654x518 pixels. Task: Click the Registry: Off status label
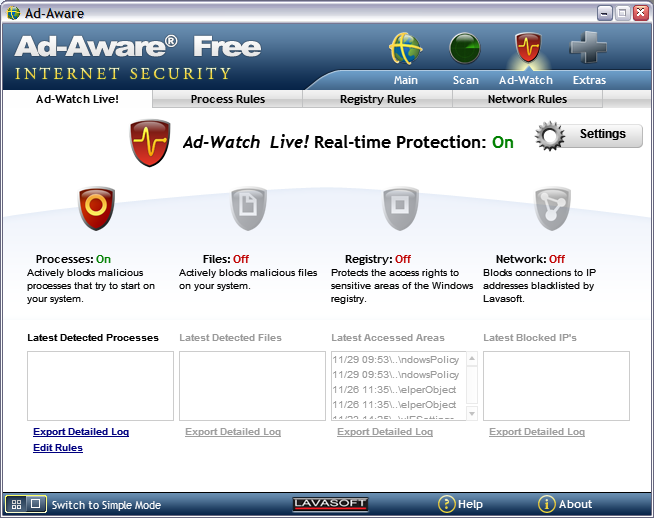coord(378,259)
